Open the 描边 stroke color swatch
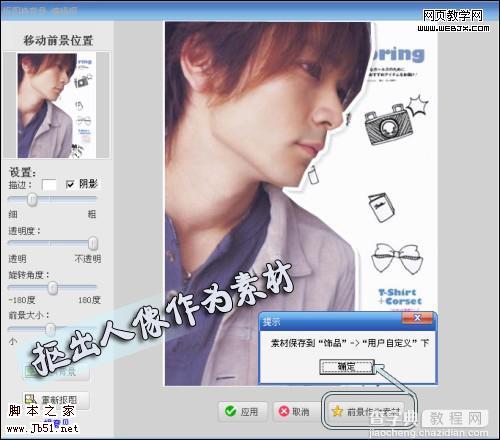Image resolution: width=500 pixels, height=440 pixels. tap(49, 185)
